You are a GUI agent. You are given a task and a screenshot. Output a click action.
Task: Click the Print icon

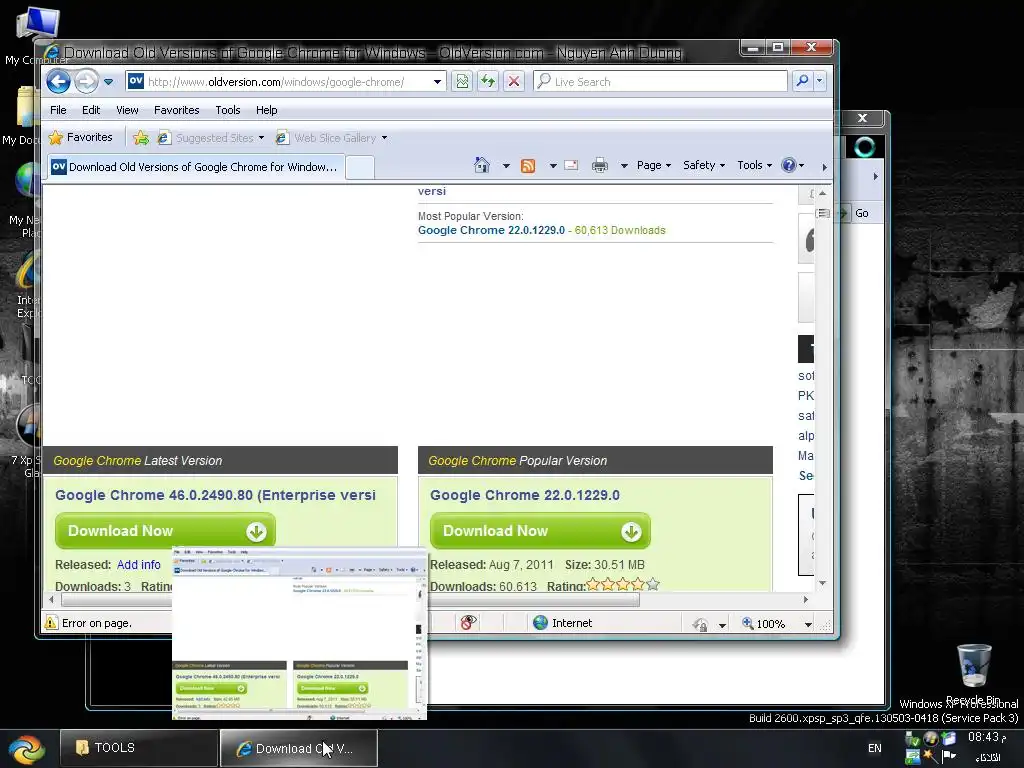tap(600, 166)
